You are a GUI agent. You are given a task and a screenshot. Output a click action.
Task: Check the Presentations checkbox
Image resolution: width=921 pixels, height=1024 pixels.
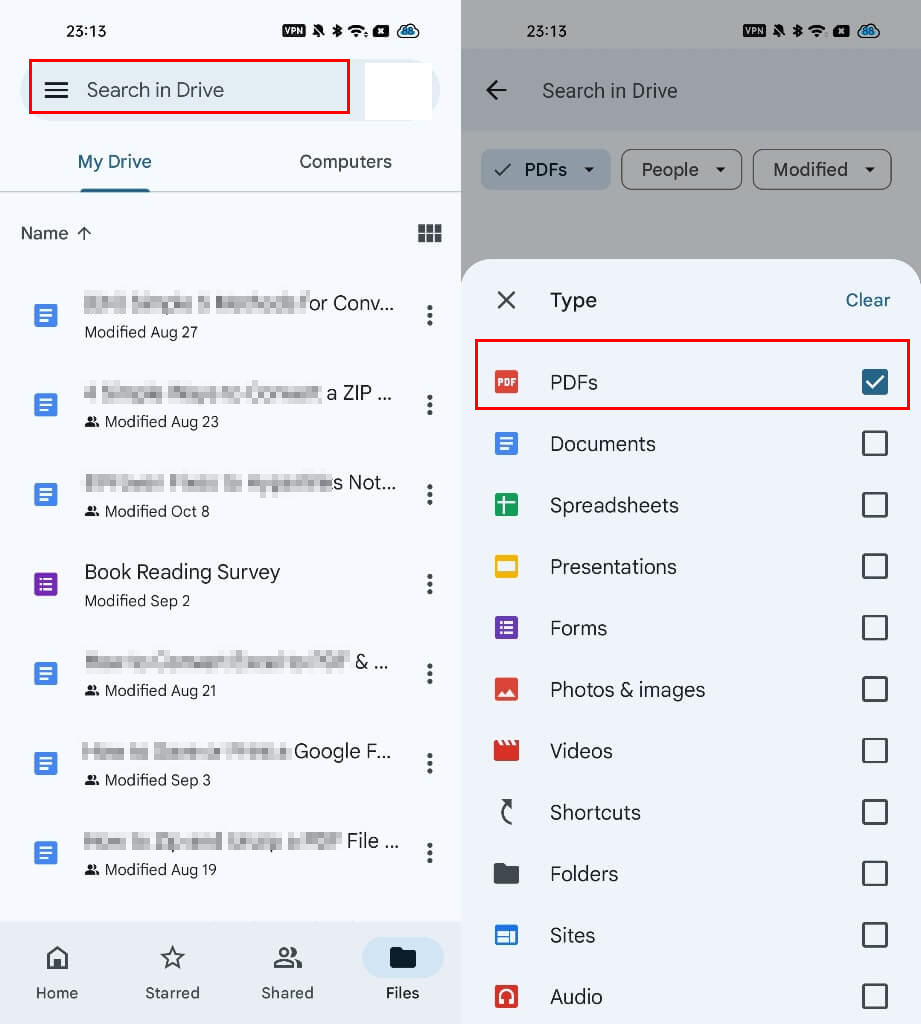tap(875, 566)
